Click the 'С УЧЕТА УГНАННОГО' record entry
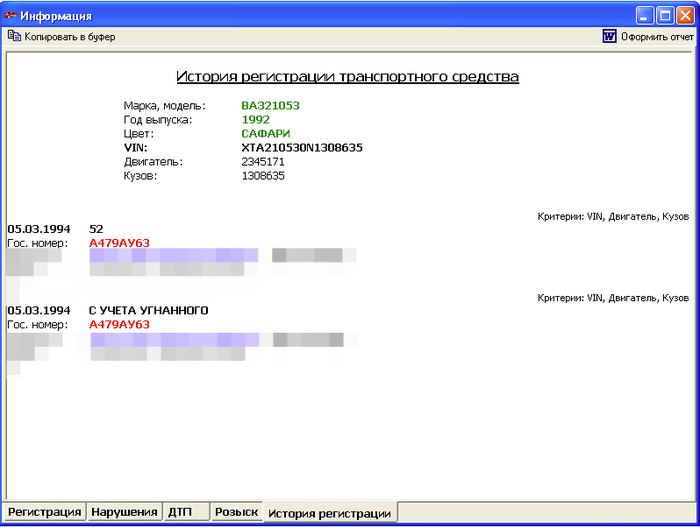Image resolution: width=700 pixels, height=528 pixels. pos(148,311)
